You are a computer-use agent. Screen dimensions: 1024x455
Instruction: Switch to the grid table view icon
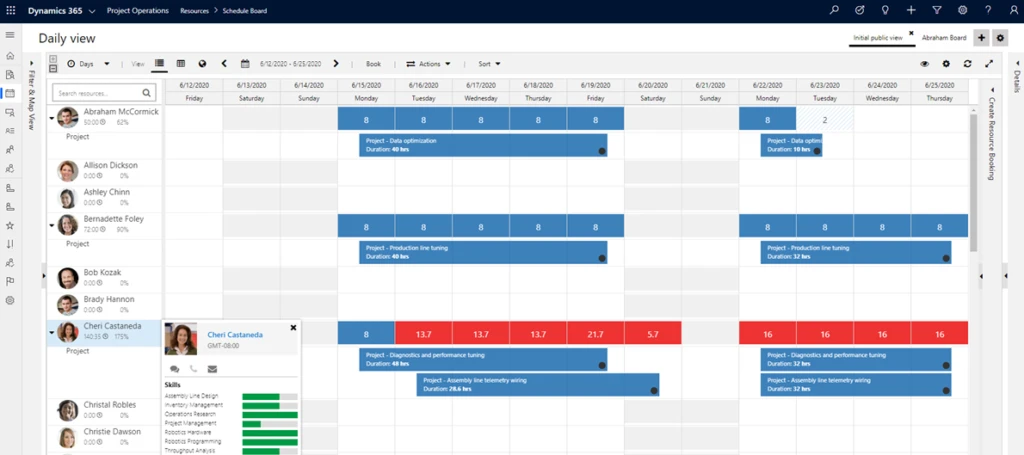(x=181, y=64)
